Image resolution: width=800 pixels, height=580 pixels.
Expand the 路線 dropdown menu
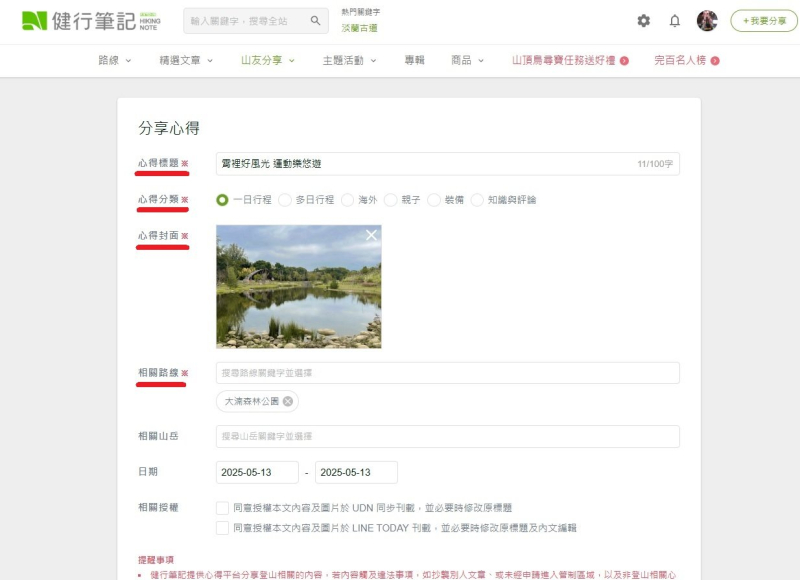115,61
